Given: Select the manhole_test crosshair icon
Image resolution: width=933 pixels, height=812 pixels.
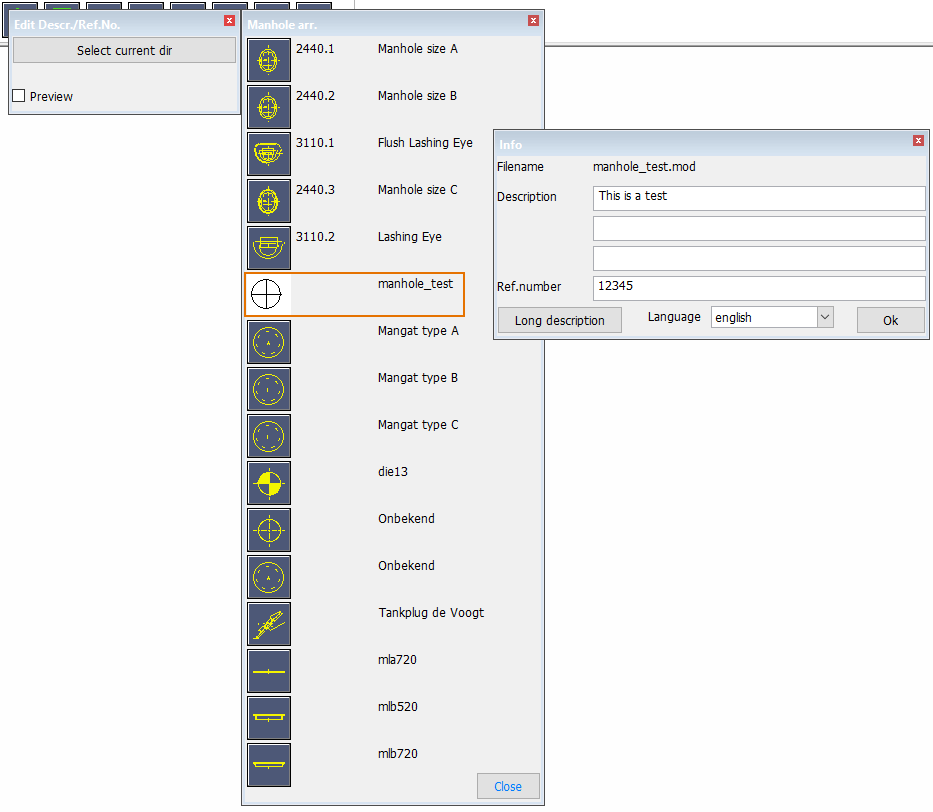Looking at the screenshot, I should click(267, 294).
